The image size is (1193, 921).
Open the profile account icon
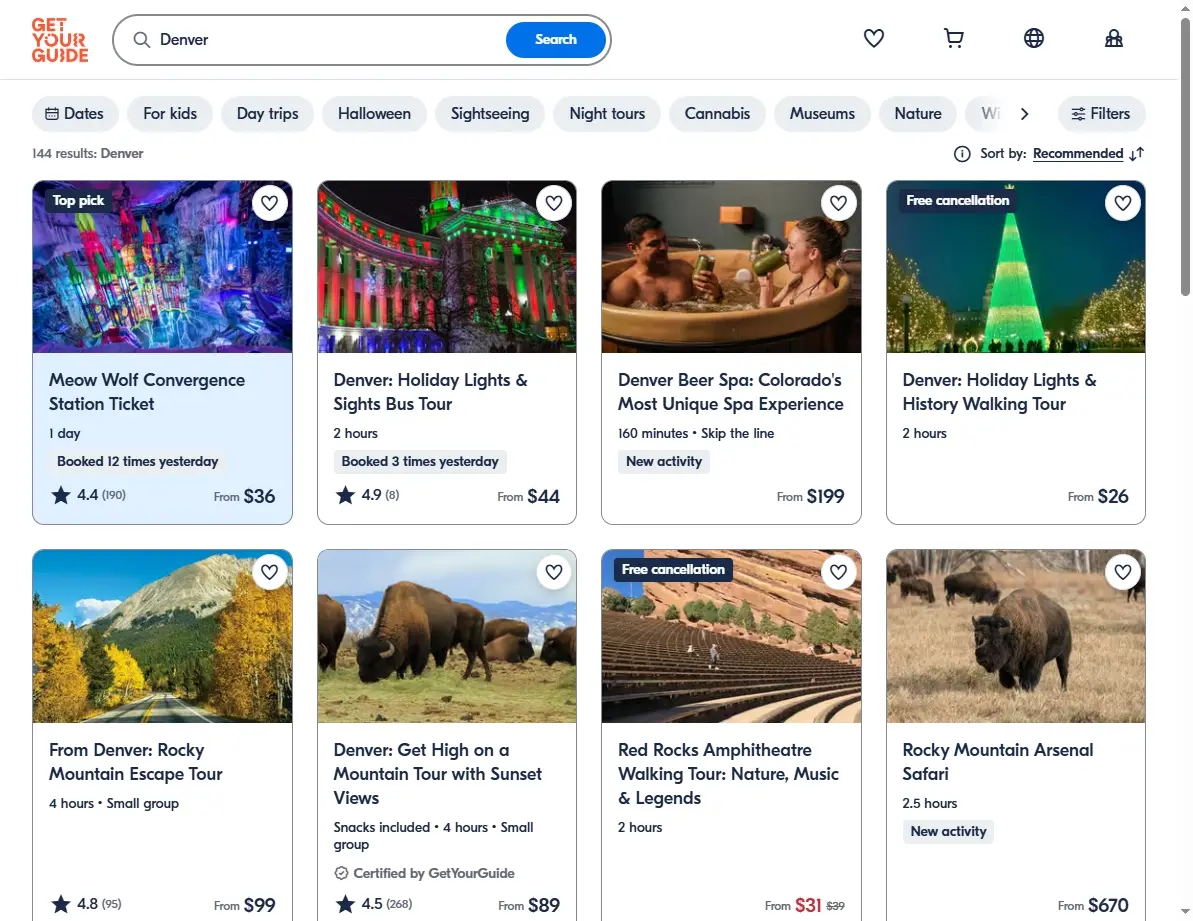tap(1113, 38)
